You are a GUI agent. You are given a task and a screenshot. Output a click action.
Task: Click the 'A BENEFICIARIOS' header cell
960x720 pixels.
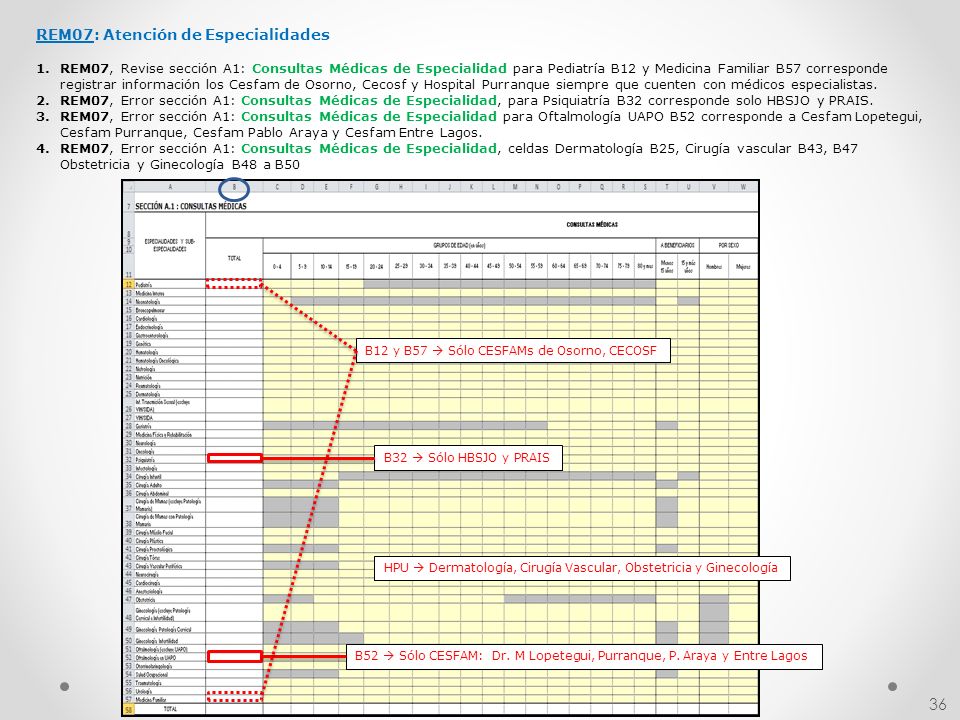coord(677,246)
